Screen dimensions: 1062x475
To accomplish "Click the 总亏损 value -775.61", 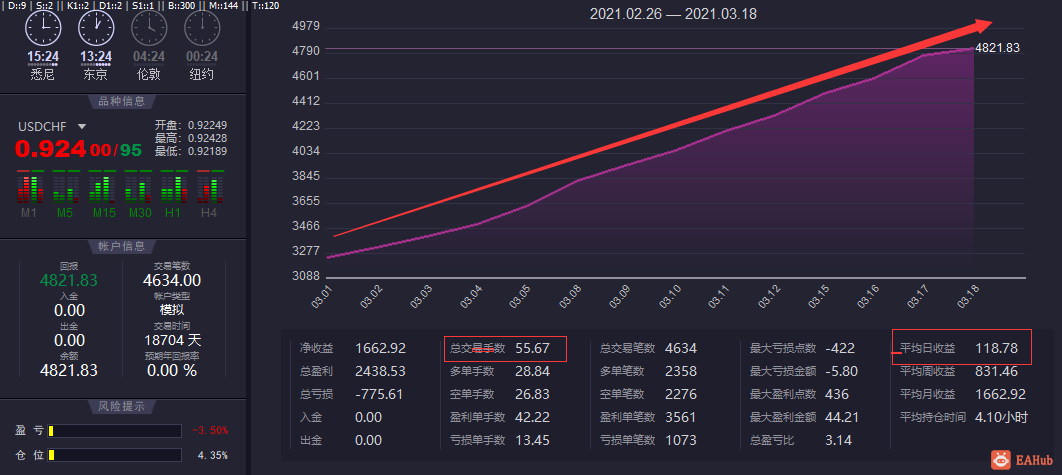I will tap(379, 394).
